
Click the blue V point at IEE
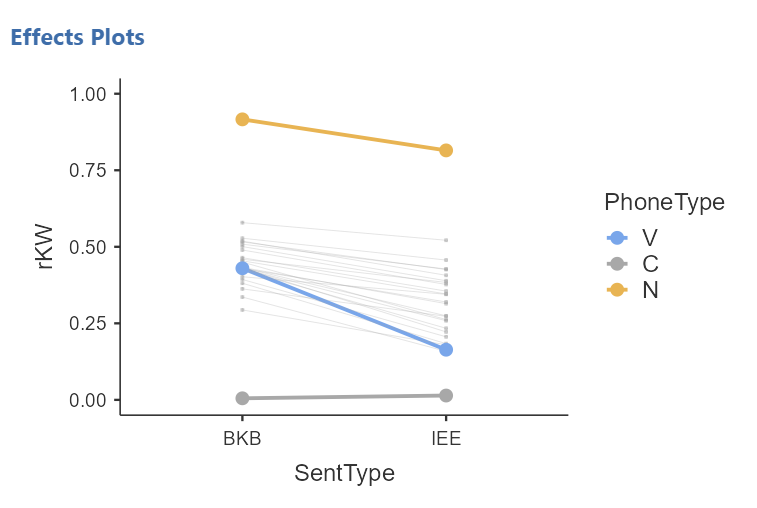point(446,350)
